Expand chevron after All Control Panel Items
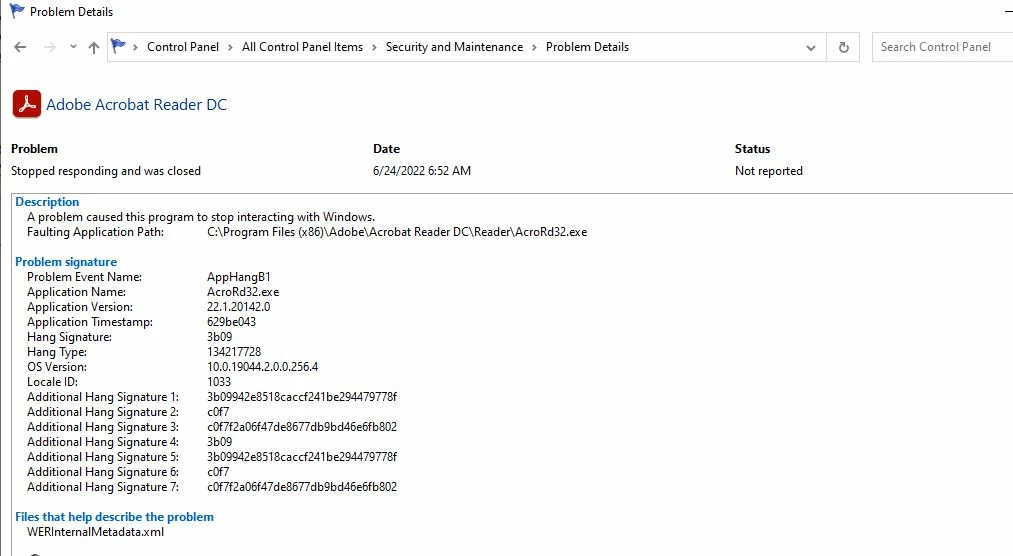 pos(374,47)
